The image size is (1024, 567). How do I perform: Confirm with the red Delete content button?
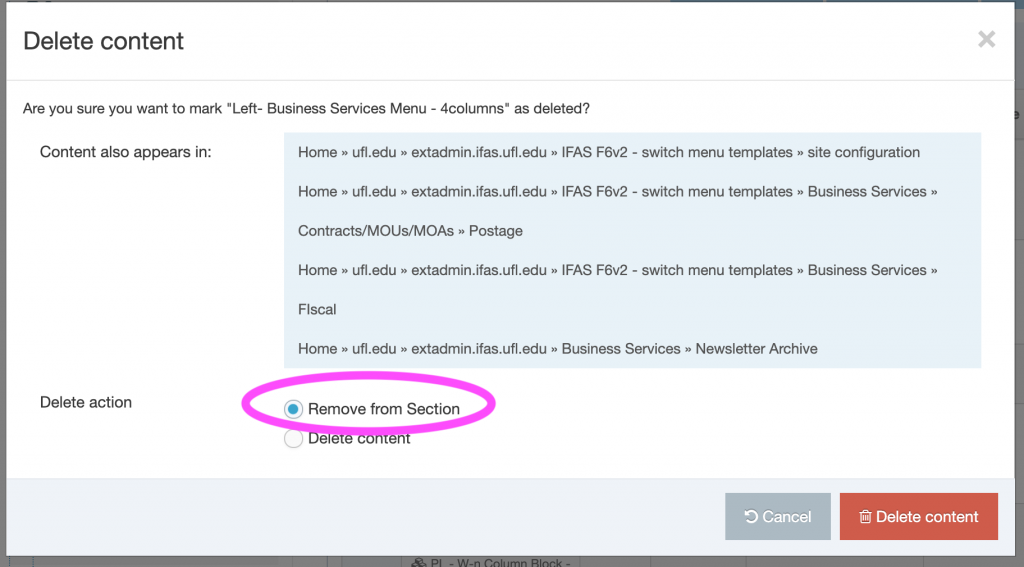coord(918,517)
